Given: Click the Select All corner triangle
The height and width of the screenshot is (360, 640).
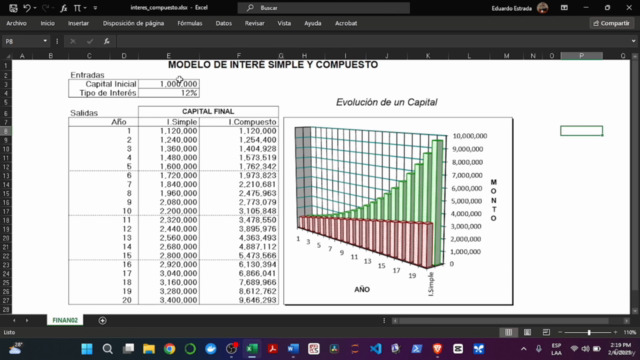Looking at the screenshot, I should pyautogui.click(x=7, y=56).
